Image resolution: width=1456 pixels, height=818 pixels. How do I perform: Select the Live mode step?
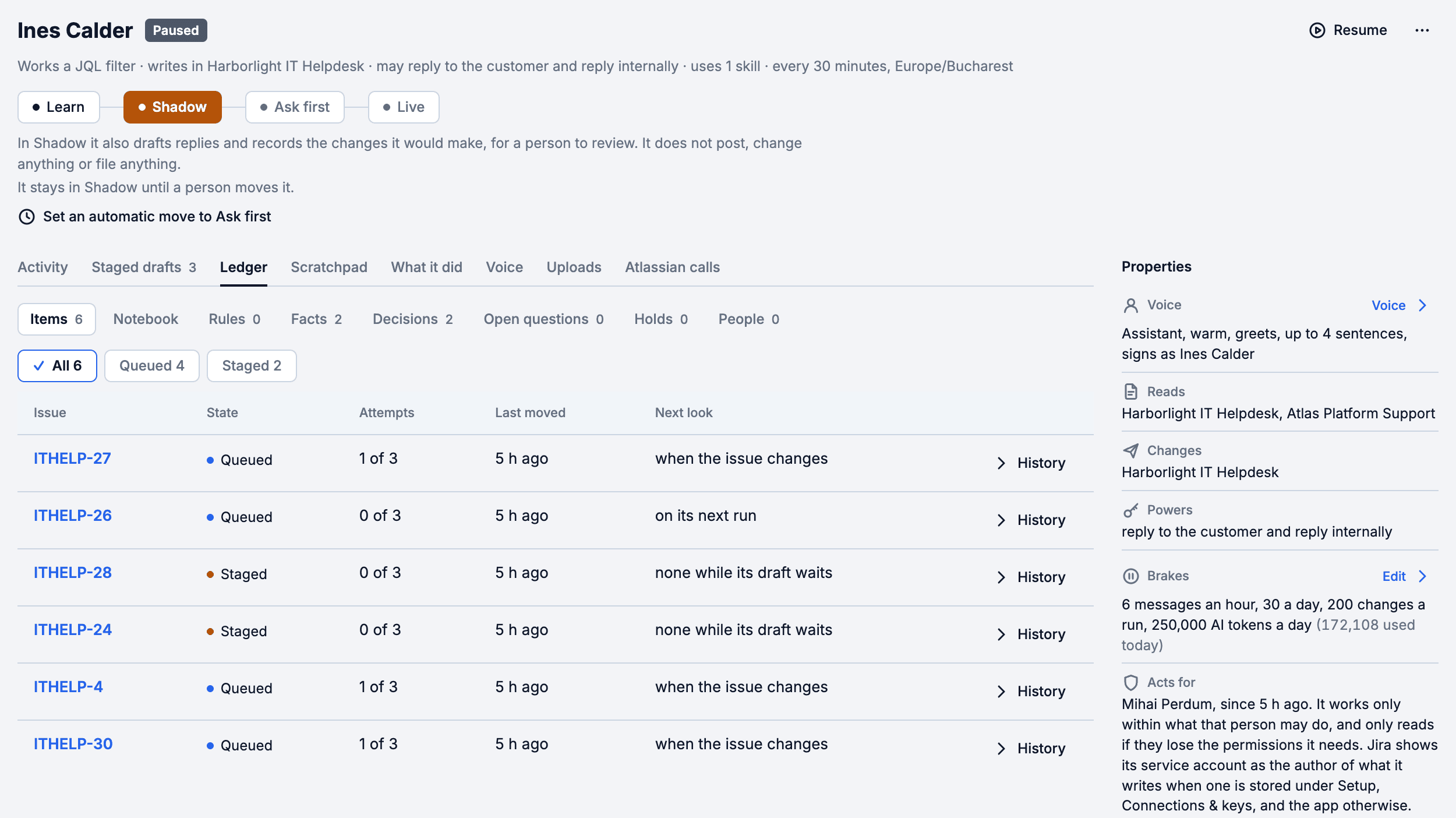[x=404, y=107]
